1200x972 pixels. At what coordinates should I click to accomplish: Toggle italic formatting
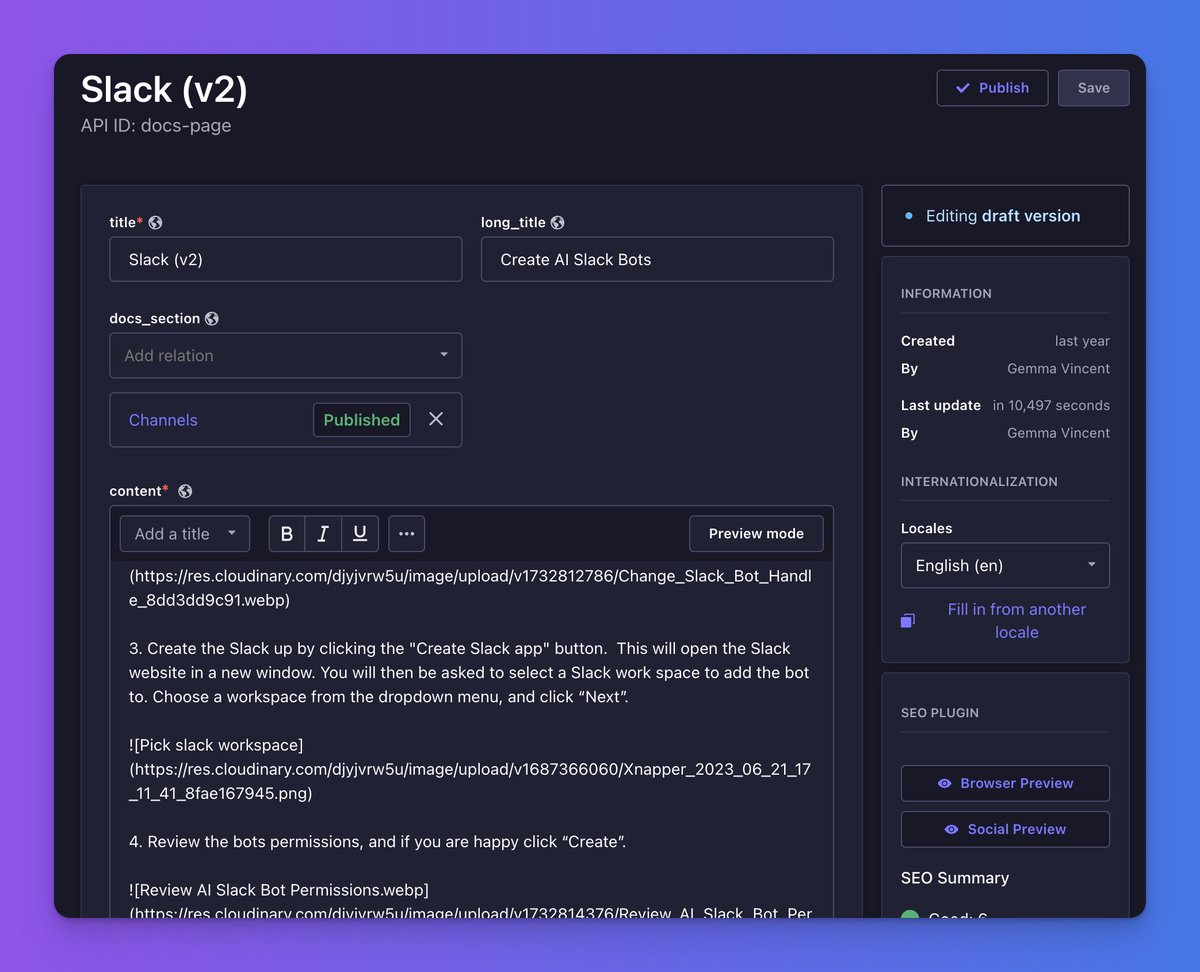[323, 534]
